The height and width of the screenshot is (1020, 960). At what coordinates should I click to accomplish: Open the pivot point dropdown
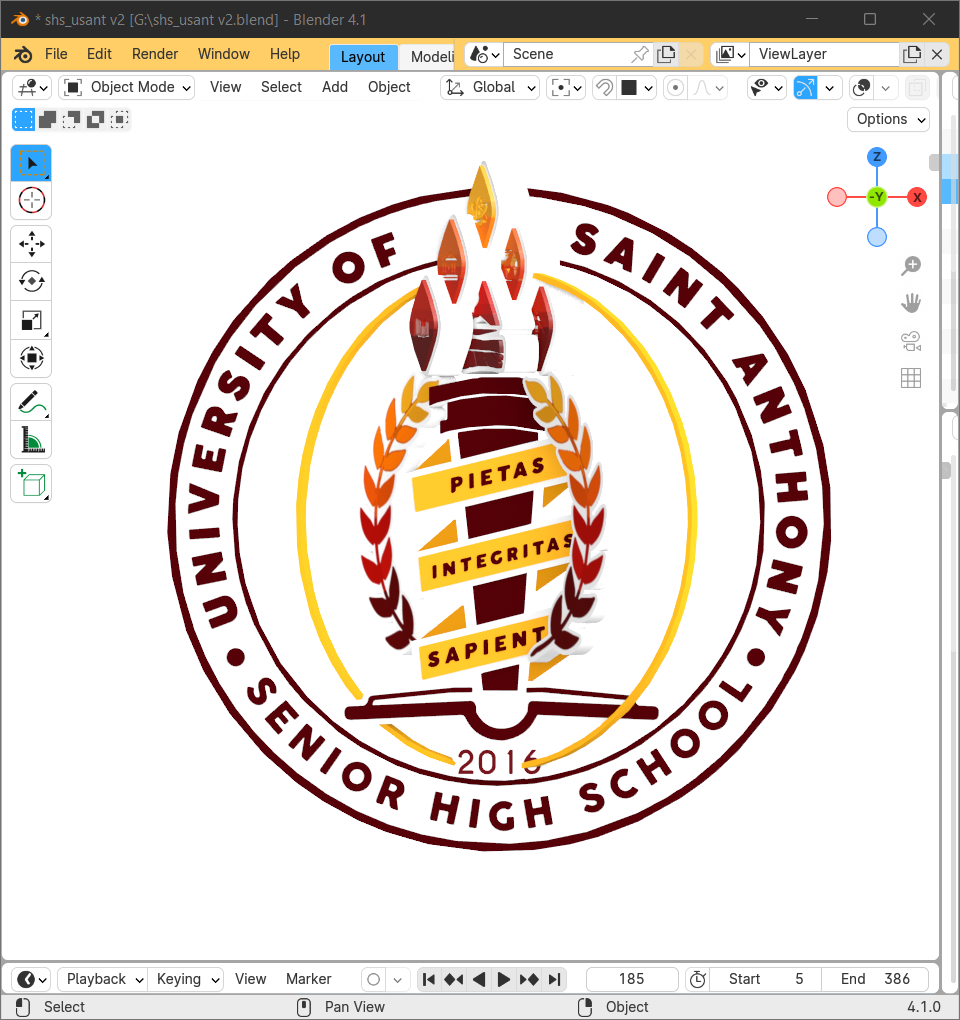(566, 87)
